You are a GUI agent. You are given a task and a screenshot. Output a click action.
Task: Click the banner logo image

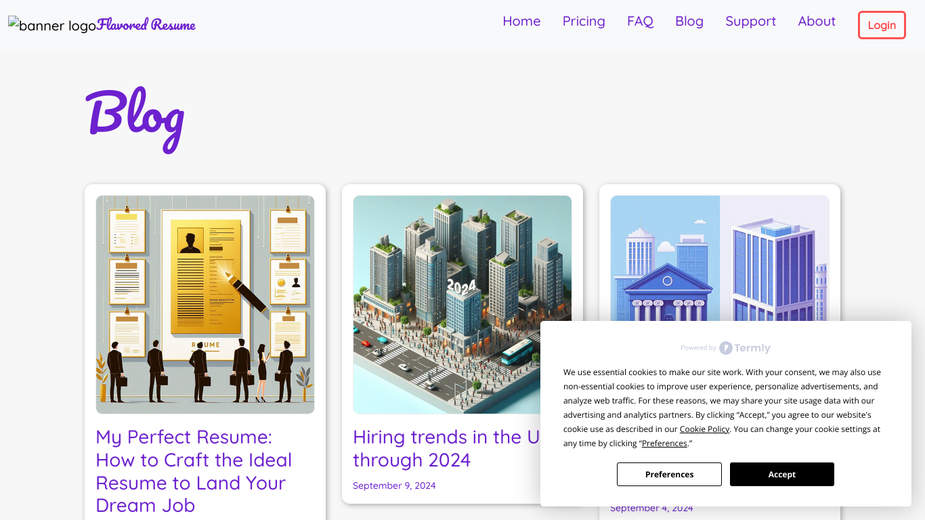pos(52,25)
